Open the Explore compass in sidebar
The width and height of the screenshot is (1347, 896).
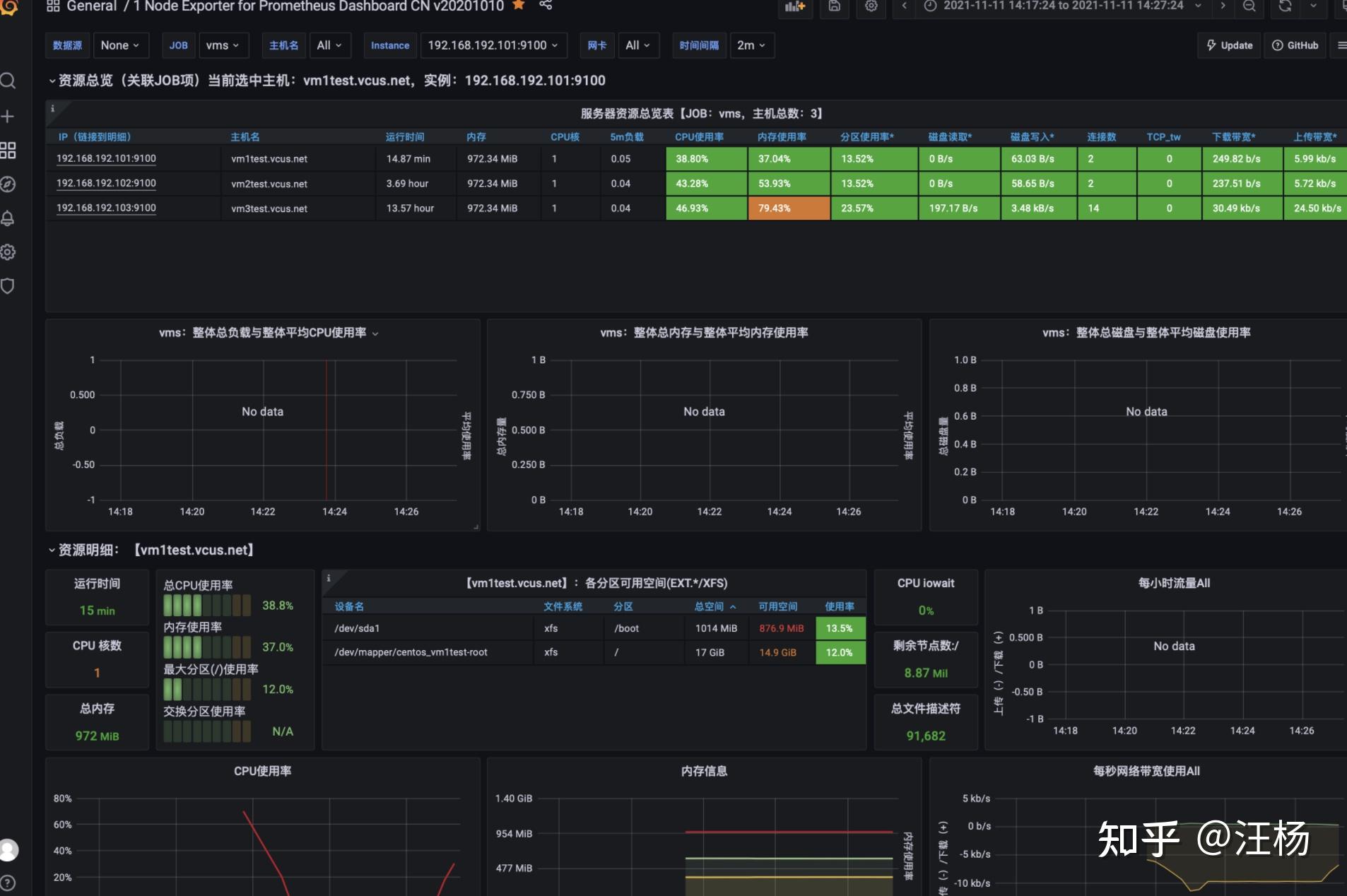8,184
